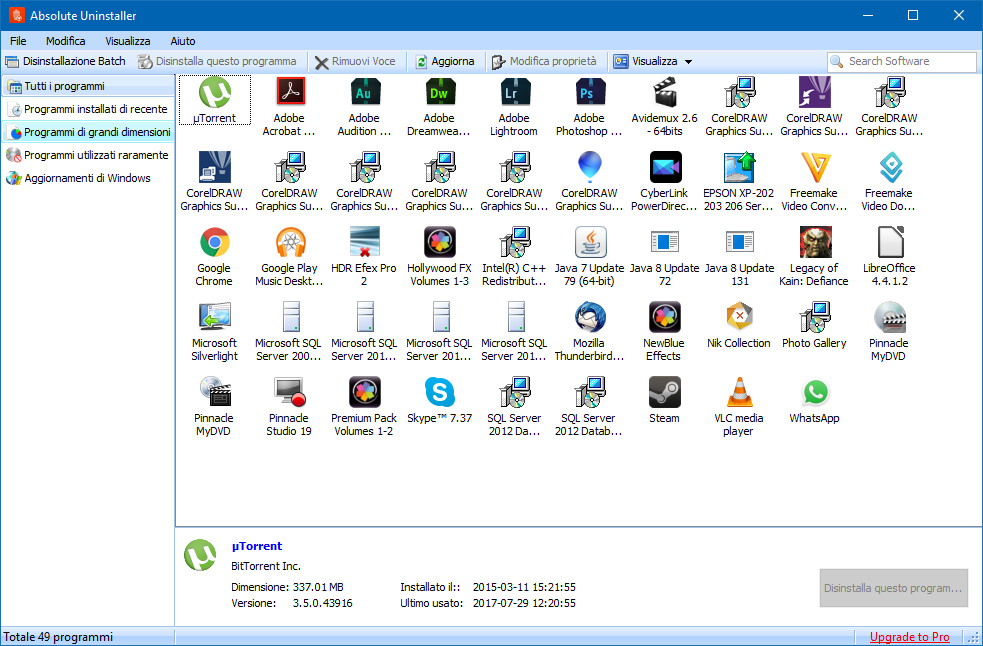Screen dimensions: 983x646
Task: Click the VLC media player icon
Action: (x=739, y=392)
